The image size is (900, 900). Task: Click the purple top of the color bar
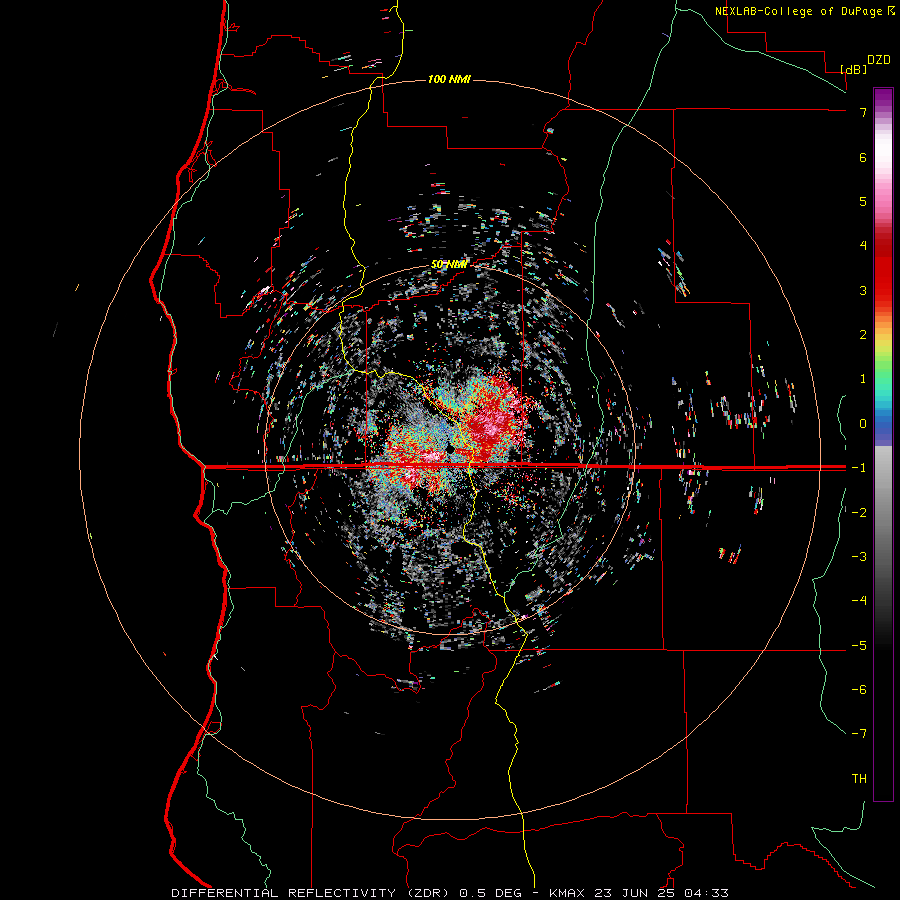click(x=883, y=98)
